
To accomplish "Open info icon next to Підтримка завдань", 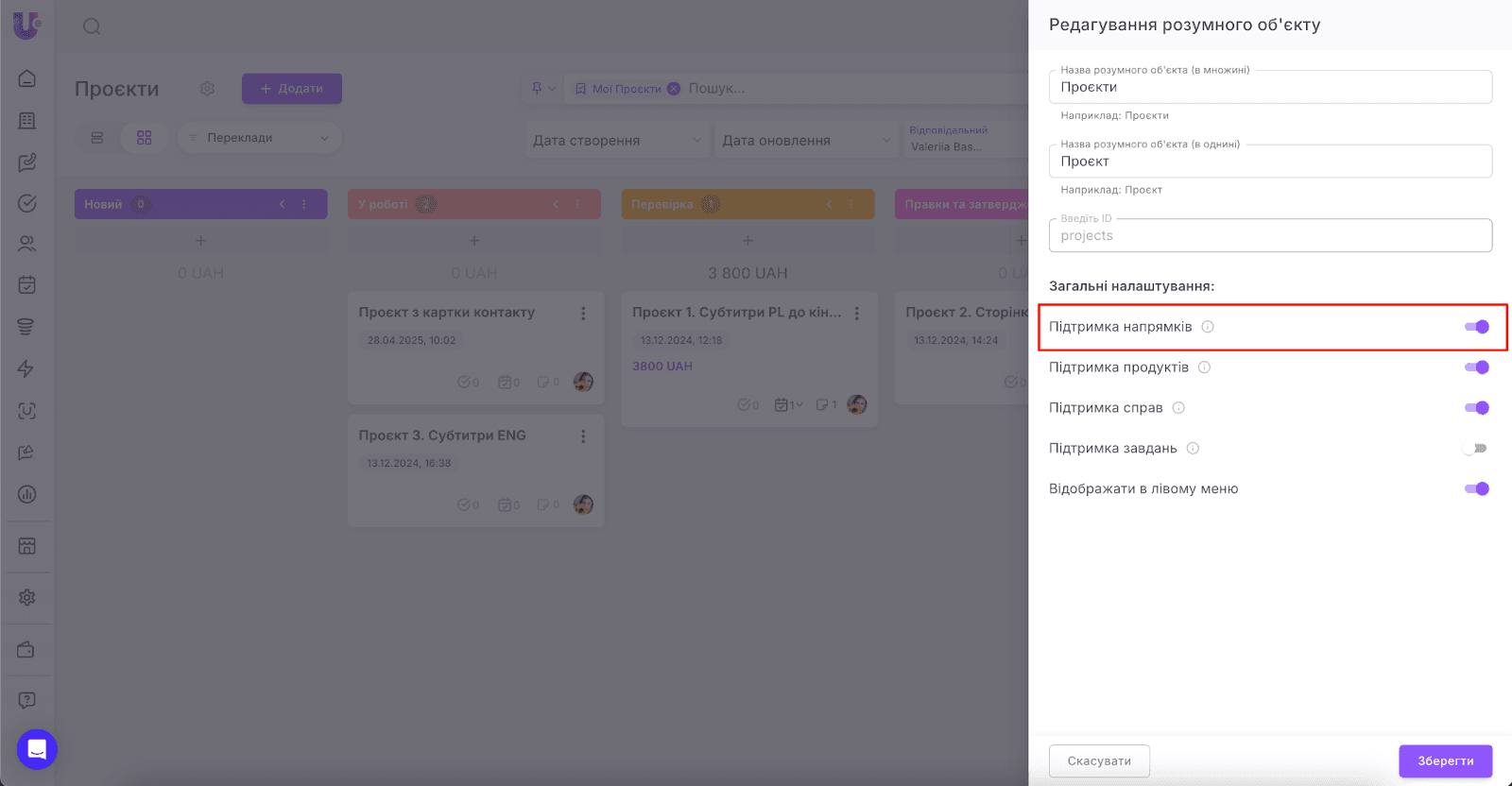I will pyautogui.click(x=1193, y=449).
